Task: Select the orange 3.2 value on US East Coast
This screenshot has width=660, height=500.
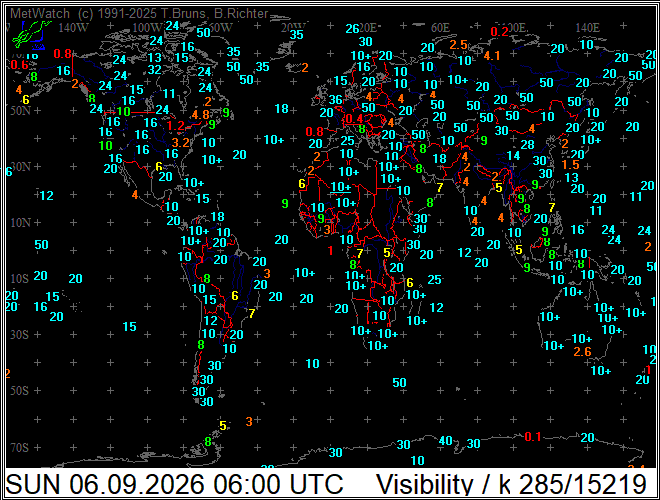Action: pos(181,143)
